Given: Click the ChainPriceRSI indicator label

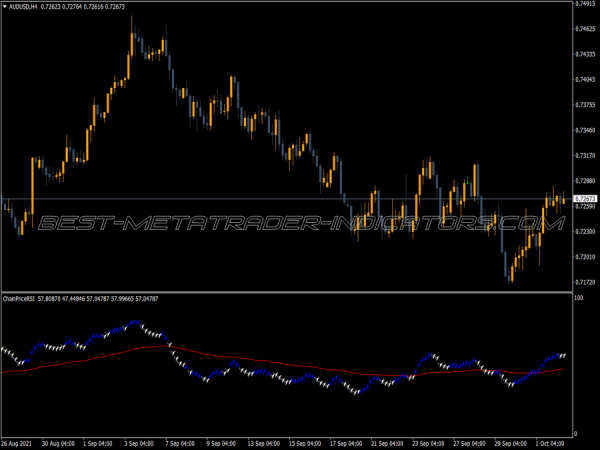Looking at the screenshot, I should [19, 299].
